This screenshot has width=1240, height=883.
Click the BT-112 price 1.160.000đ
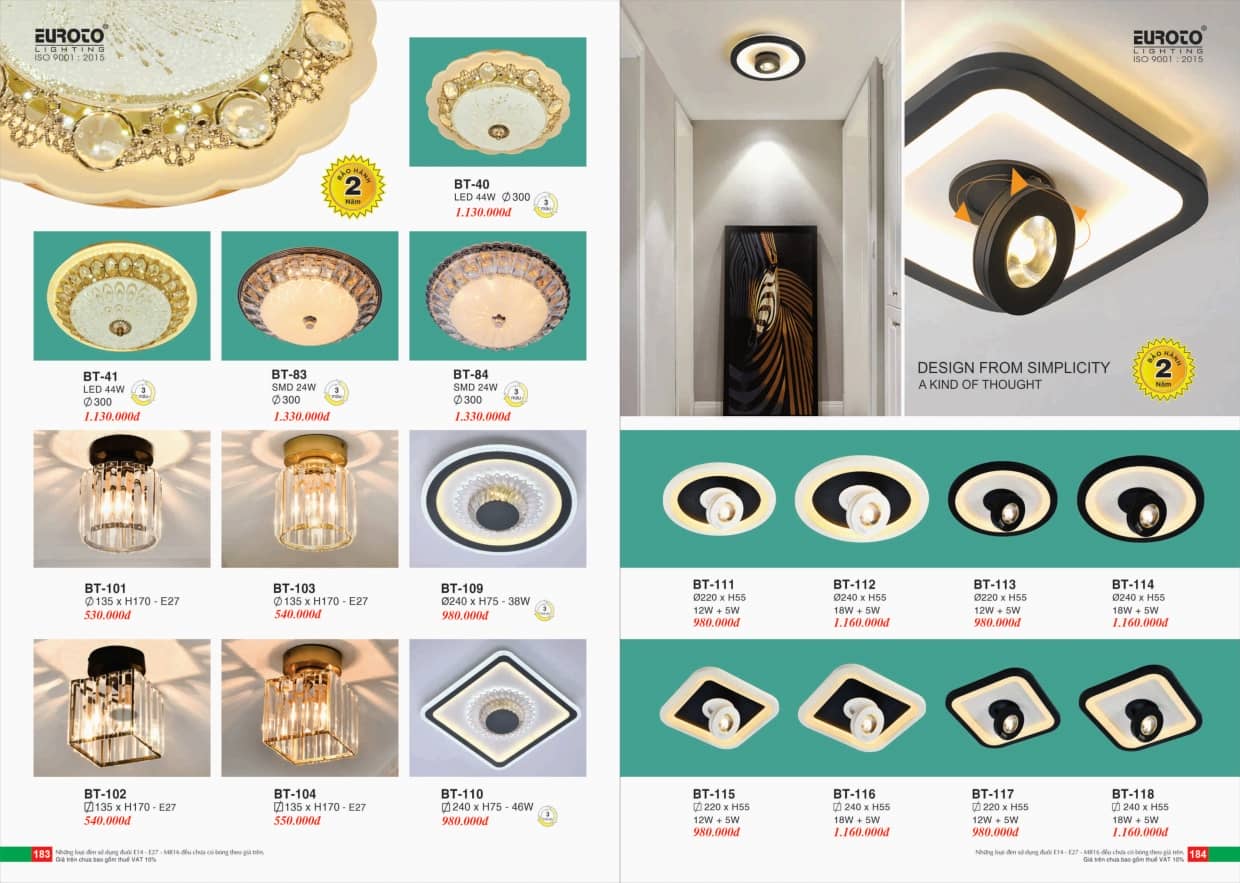(x=860, y=623)
